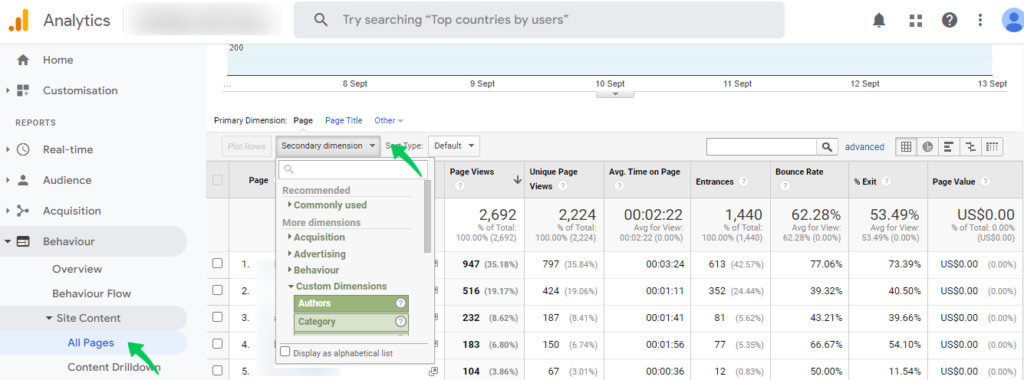Open the notifications bell
1024x380 pixels.
[x=880, y=20]
